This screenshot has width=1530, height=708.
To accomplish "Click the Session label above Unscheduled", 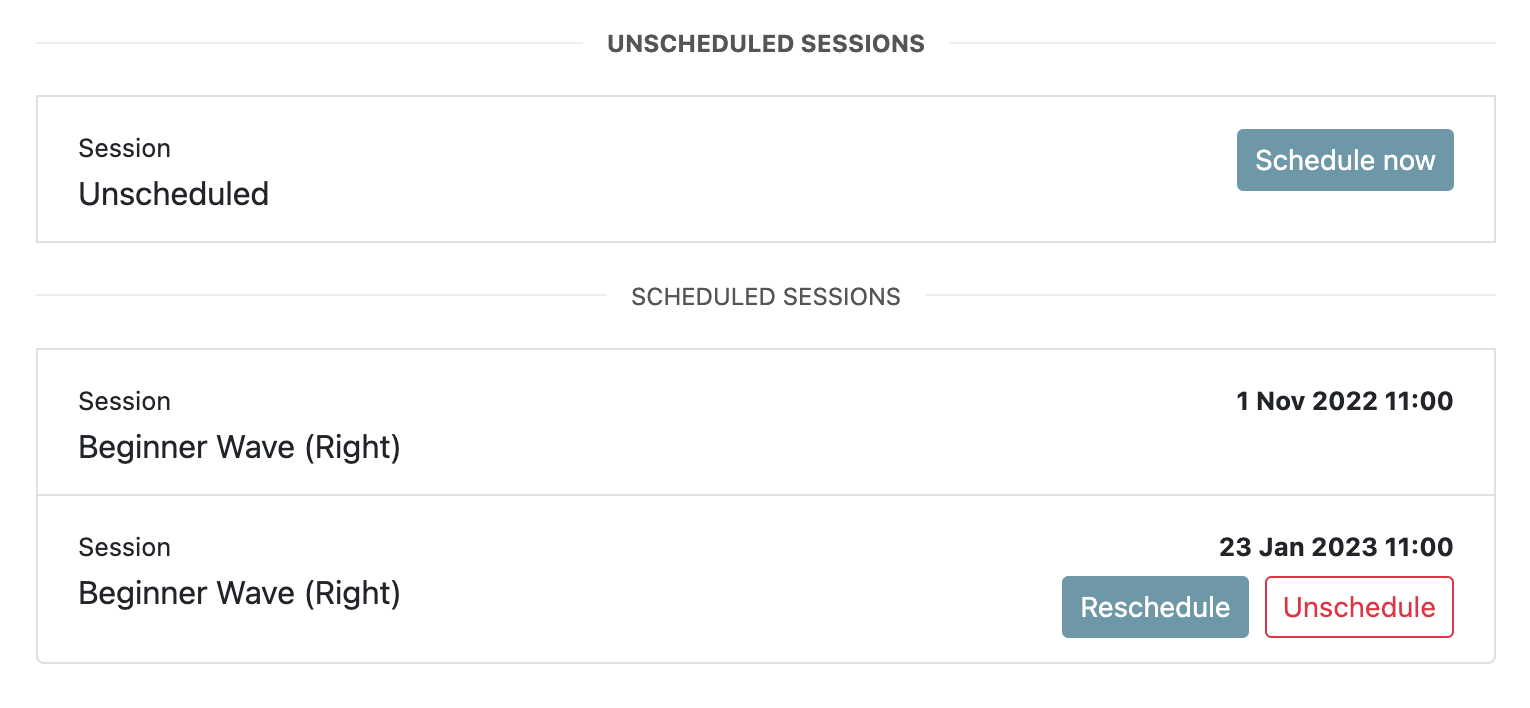I will (x=125, y=148).
